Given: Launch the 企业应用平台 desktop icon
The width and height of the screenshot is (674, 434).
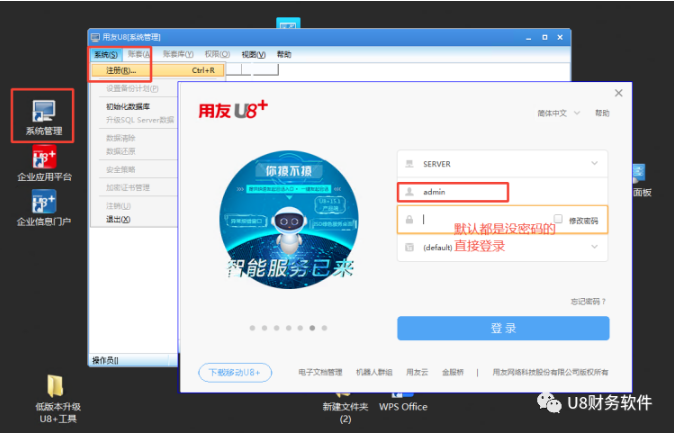Looking at the screenshot, I should [44, 164].
